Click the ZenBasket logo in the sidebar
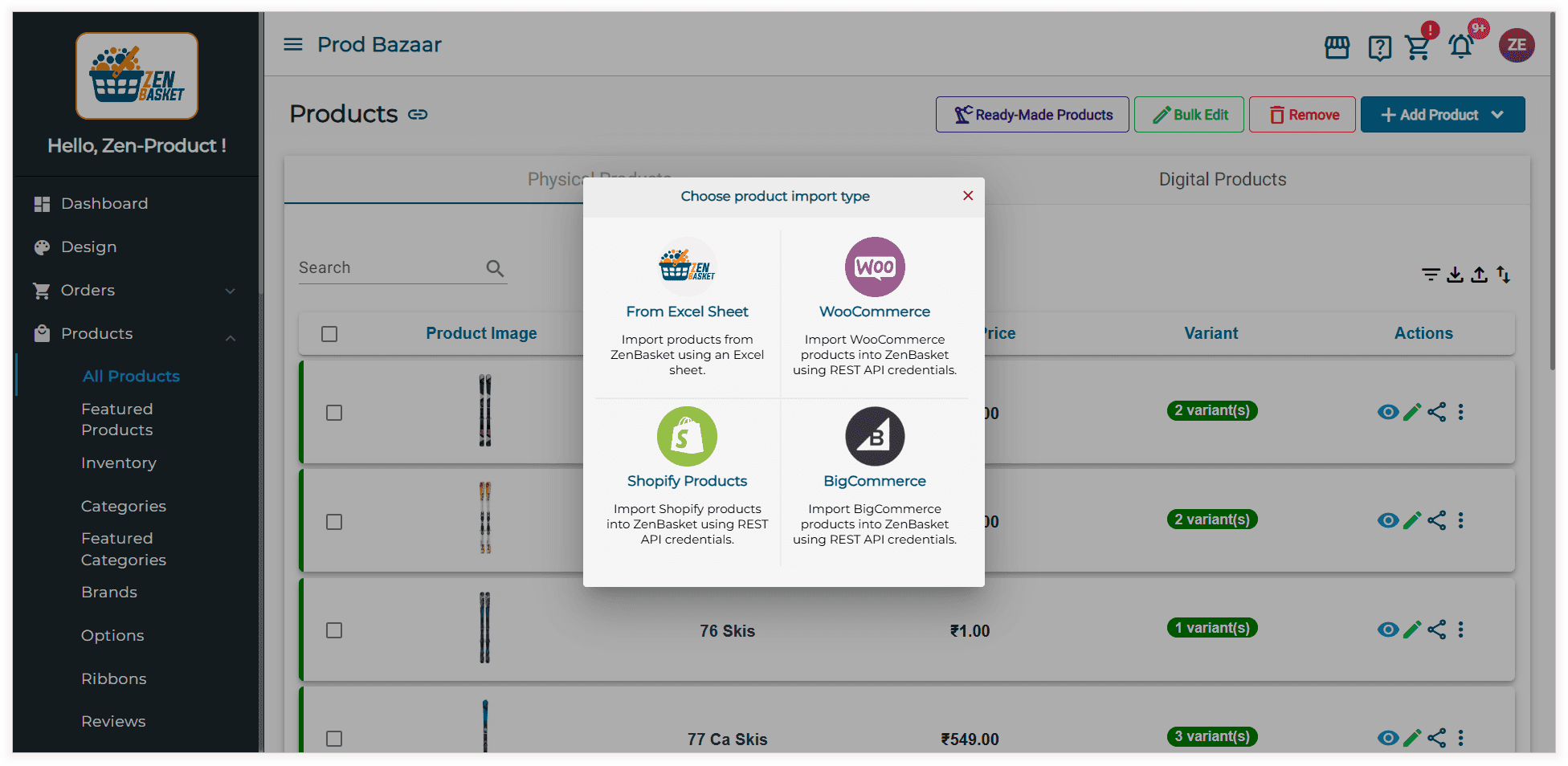1568x766 pixels. (x=137, y=76)
